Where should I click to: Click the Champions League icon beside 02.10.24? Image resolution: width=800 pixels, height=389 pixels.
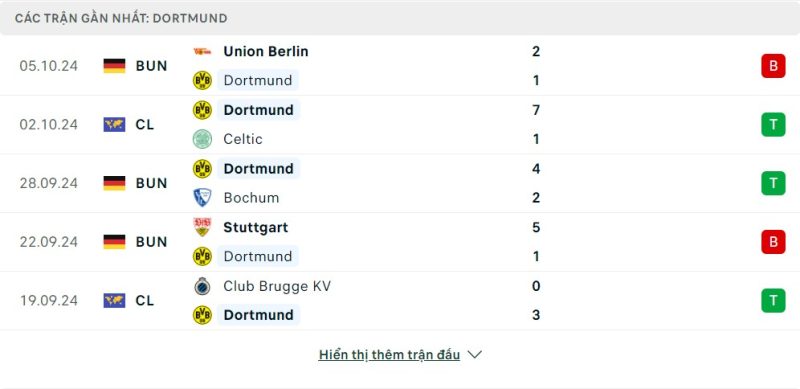114,125
